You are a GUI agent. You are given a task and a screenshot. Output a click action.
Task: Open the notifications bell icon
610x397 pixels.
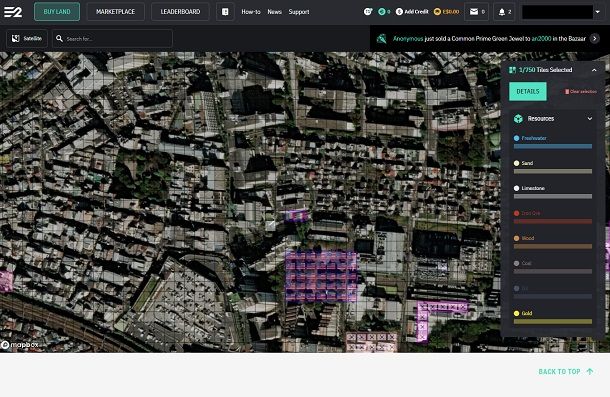[x=502, y=12]
